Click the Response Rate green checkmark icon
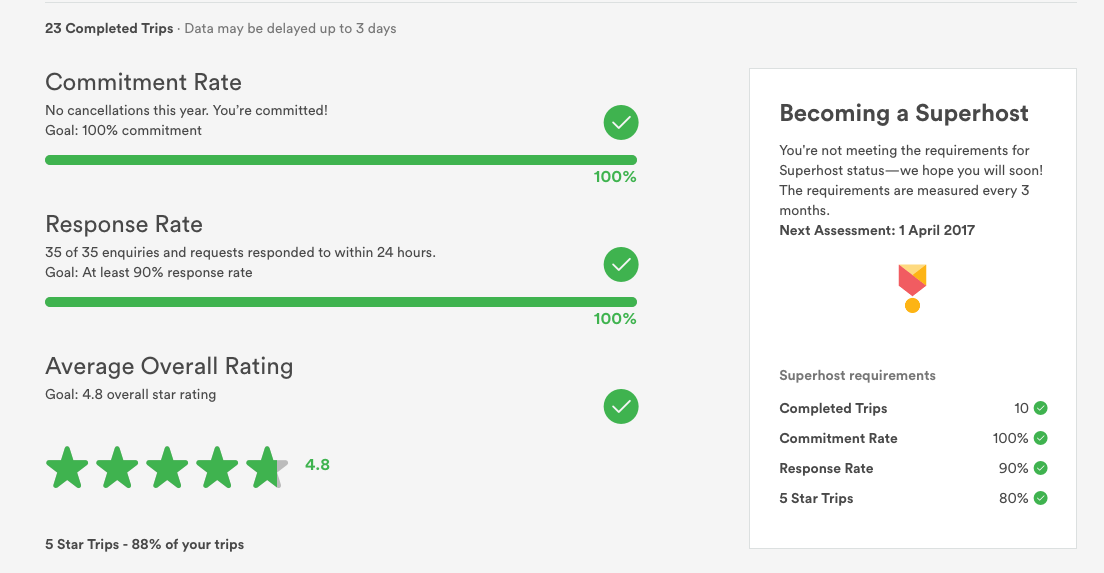The width and height of the screenshot is (1104, 573). 621,265
